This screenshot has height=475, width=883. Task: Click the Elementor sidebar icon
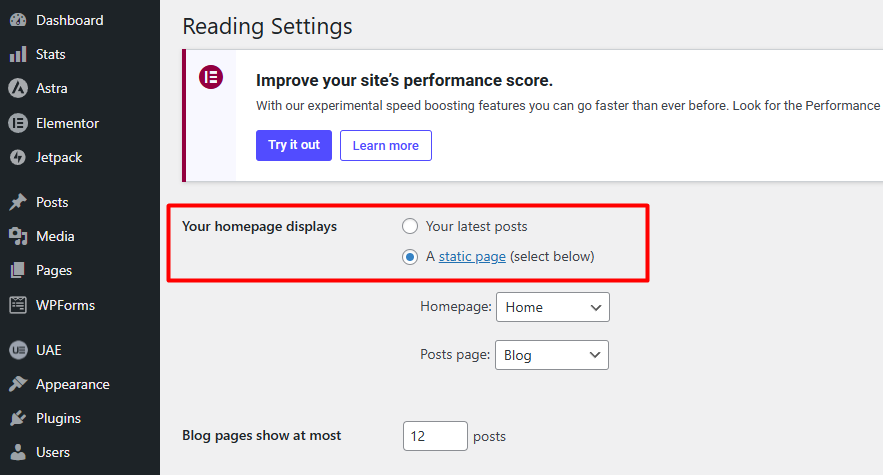pyautogui.click(x=18, y=123)
